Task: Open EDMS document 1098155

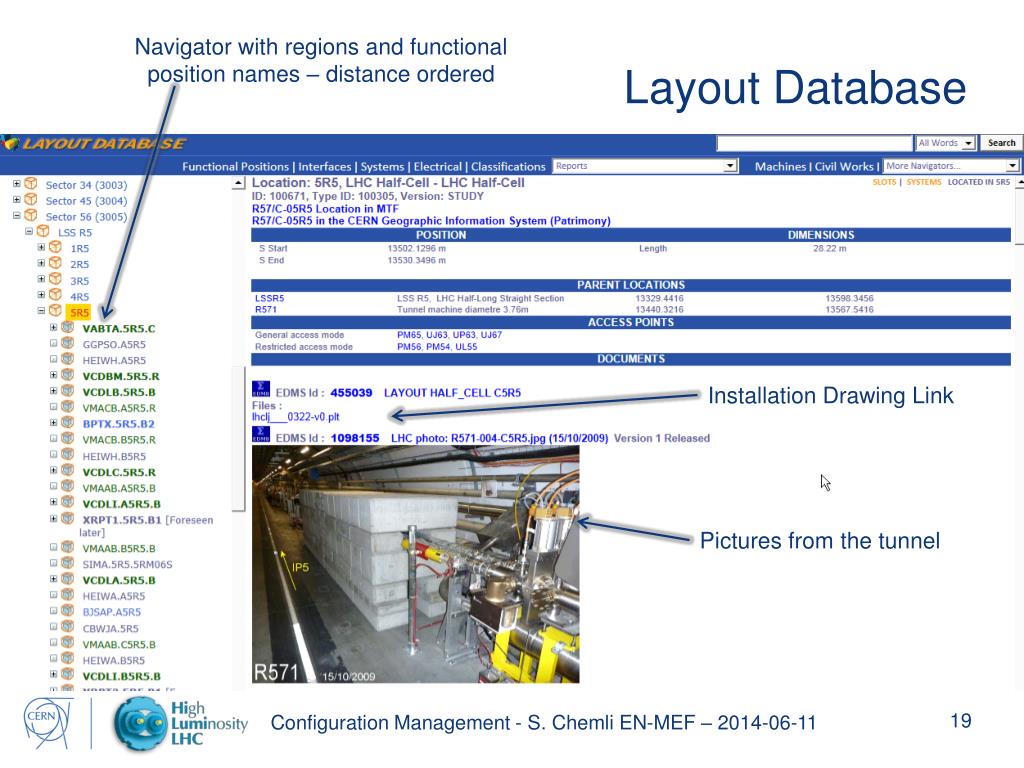Action: click(x=355, y=438)
